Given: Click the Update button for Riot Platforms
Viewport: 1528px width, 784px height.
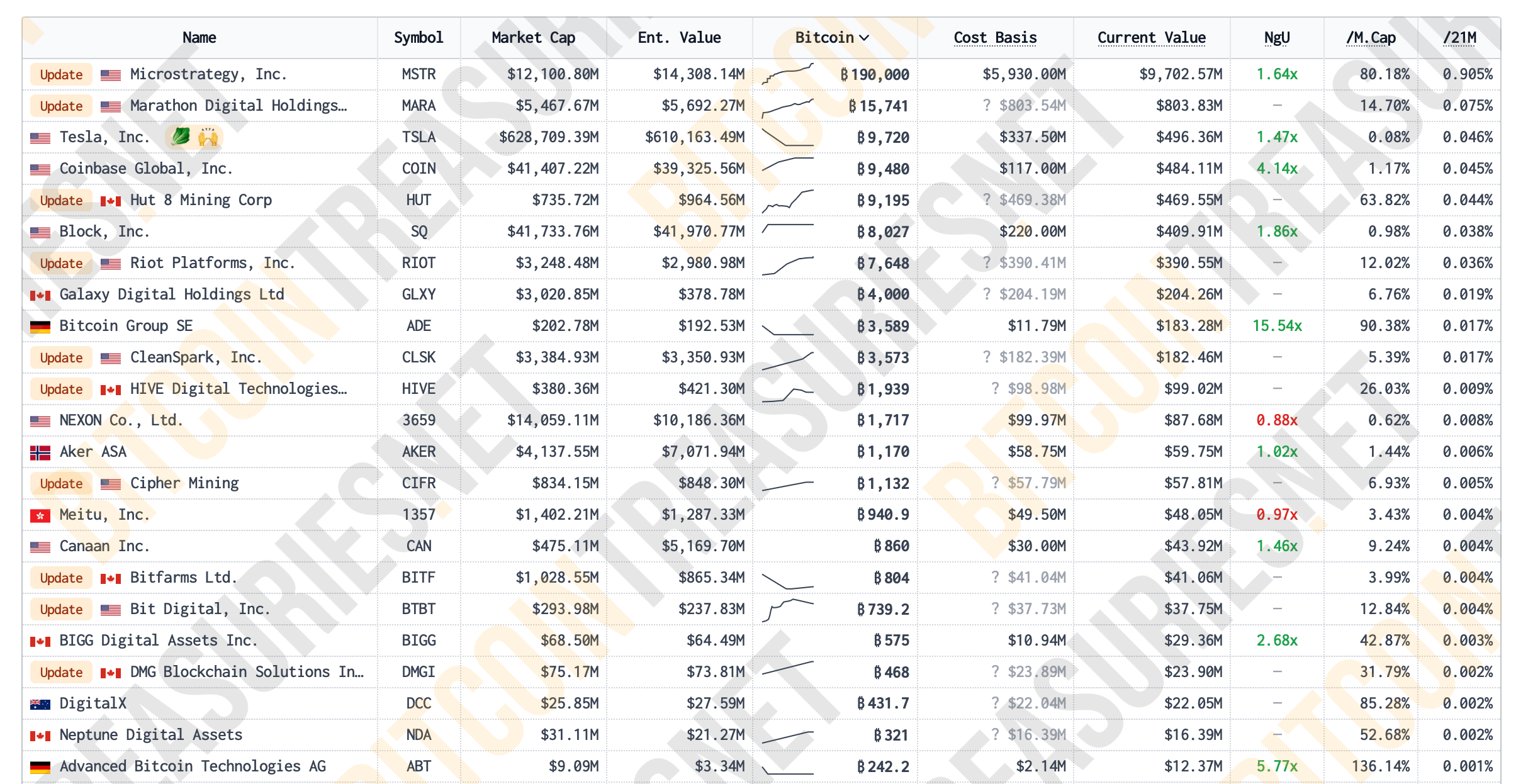Looking at the screenshot, I should coord(61,263).
